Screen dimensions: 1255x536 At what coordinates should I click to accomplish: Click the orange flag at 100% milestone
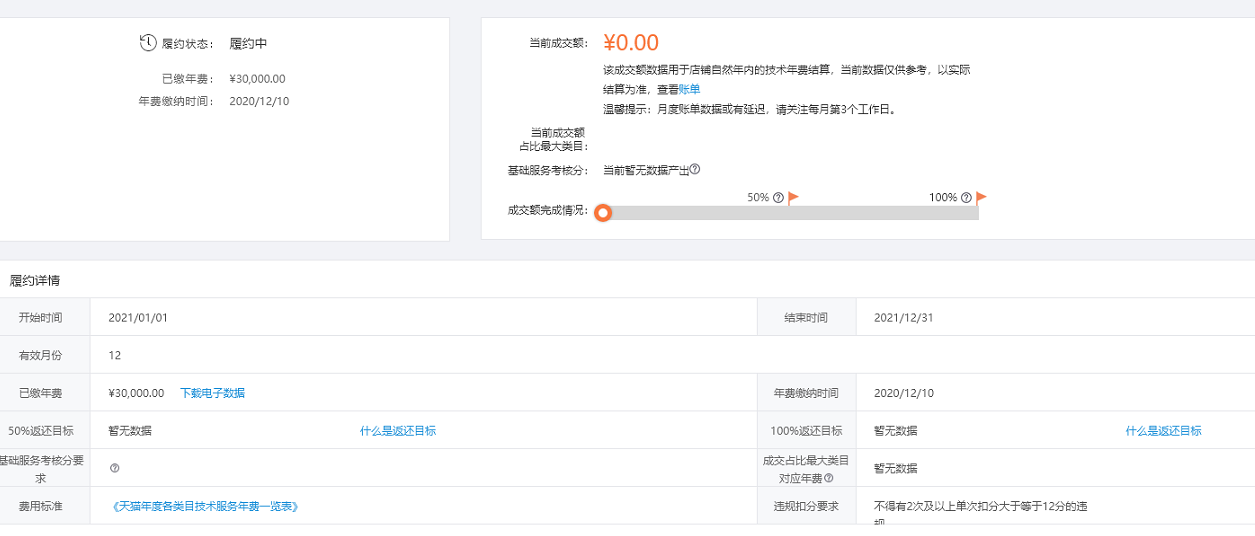[981, 198]
